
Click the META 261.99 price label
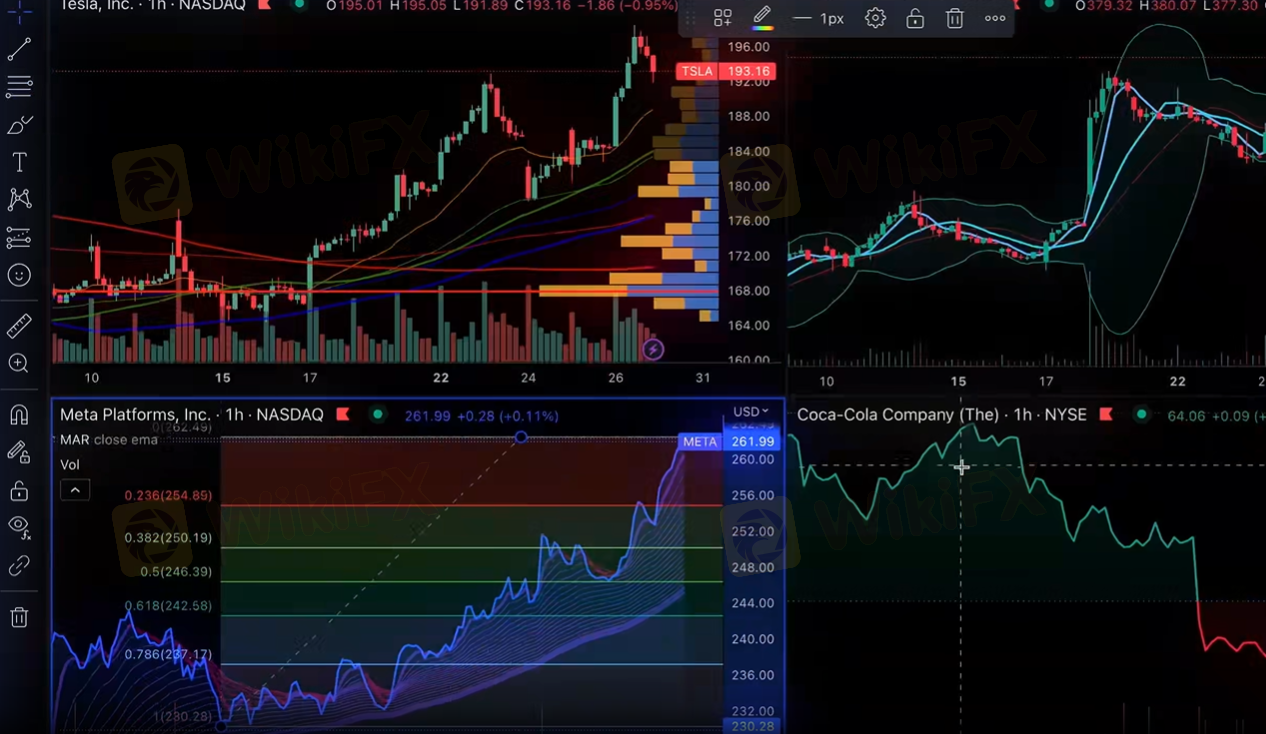coord(728,441)
